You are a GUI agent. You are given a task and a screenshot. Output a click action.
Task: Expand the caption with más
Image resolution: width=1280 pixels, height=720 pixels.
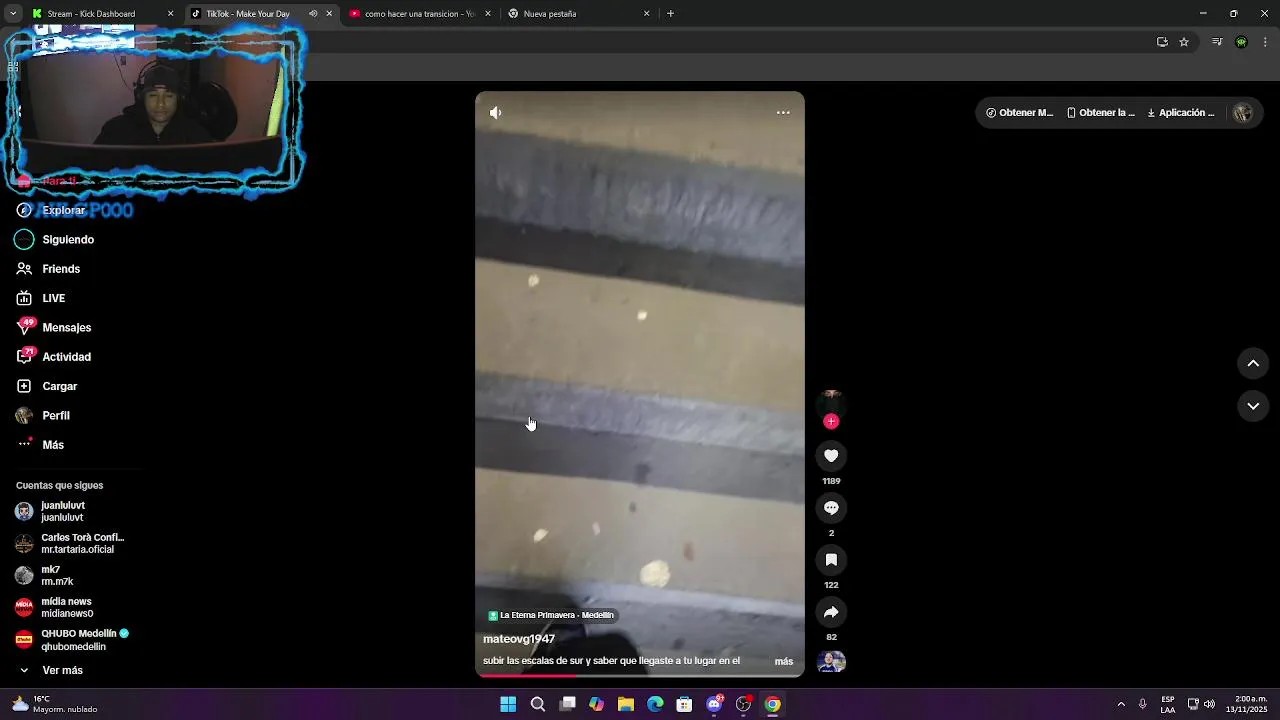pos(784,662)
